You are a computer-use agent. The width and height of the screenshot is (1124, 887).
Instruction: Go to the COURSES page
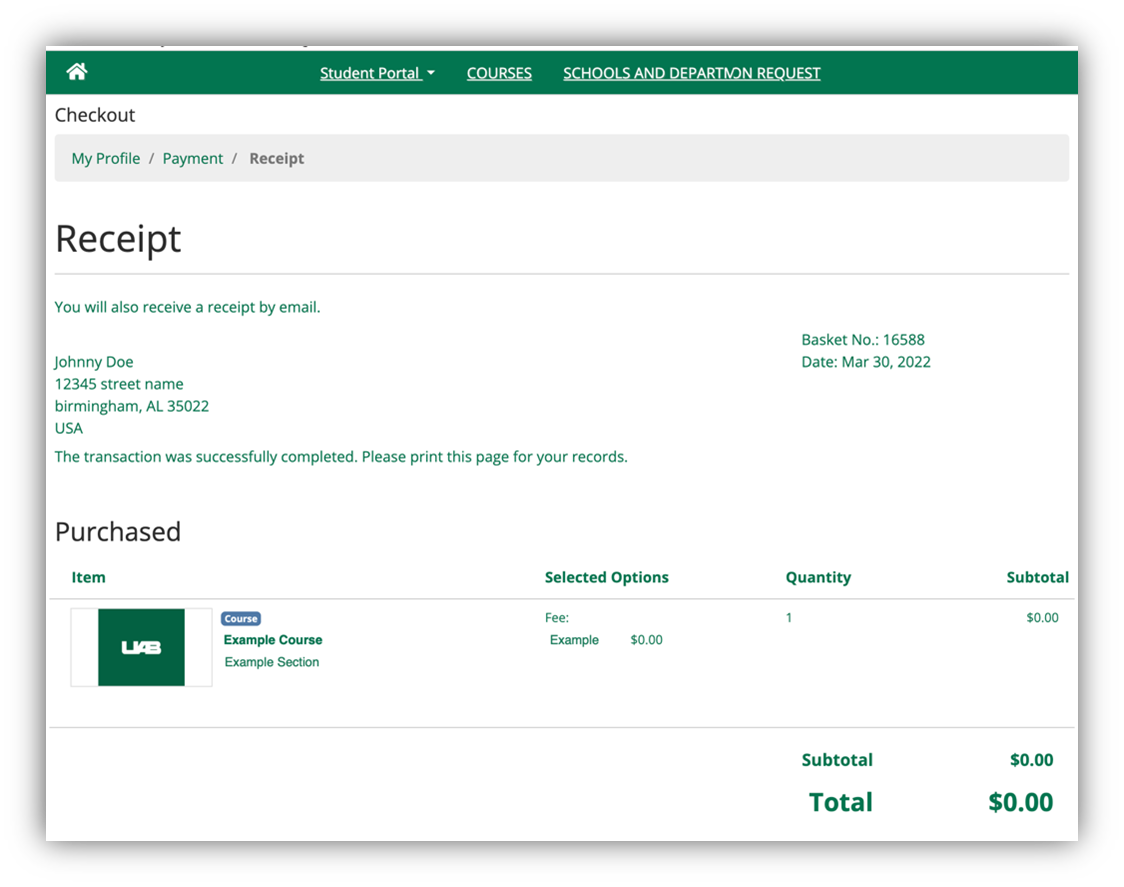pos(499,73)
